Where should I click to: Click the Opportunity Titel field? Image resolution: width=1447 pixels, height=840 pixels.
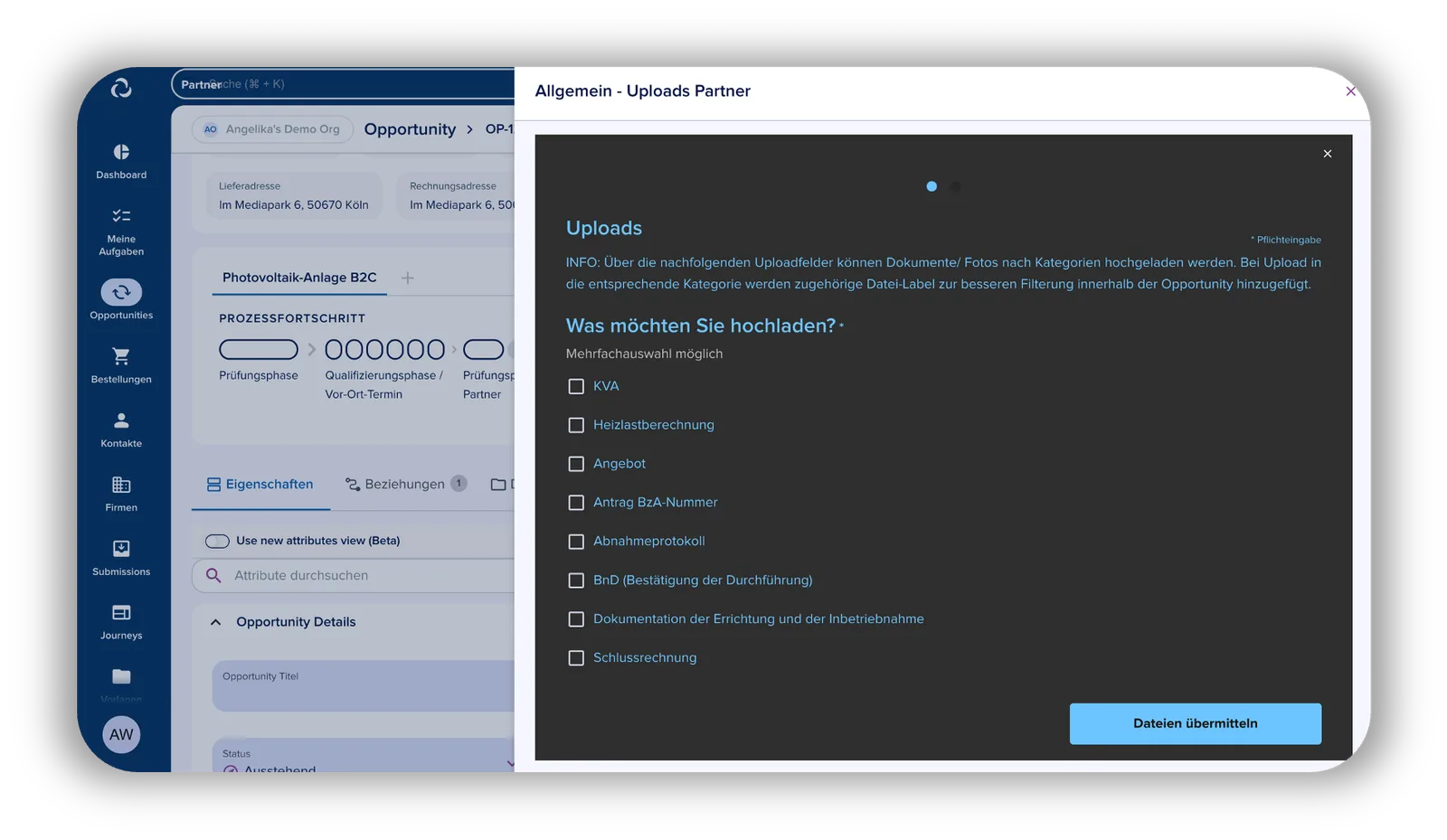[x=364, y=685]
